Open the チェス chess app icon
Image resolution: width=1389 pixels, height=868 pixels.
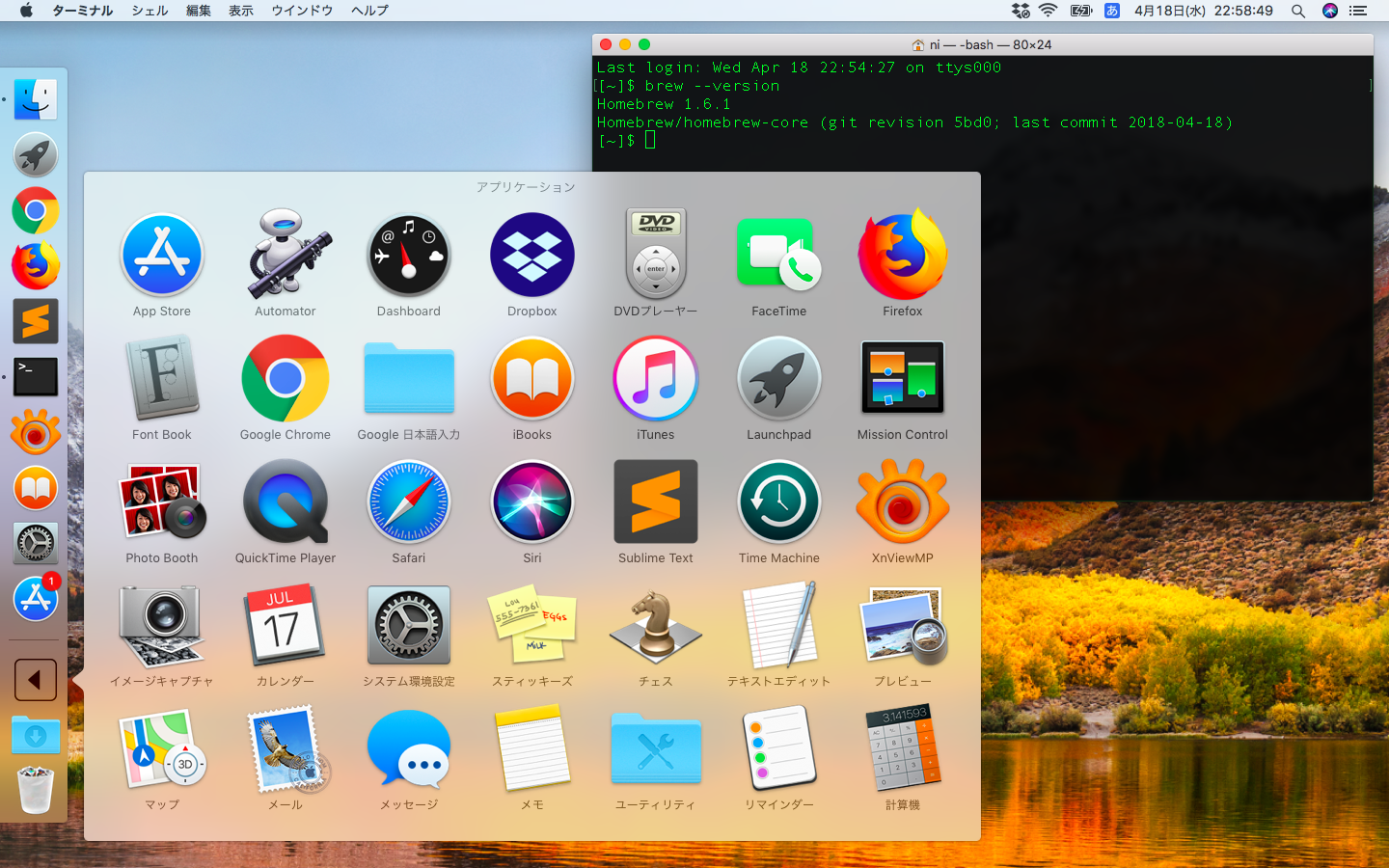(655, 626)
